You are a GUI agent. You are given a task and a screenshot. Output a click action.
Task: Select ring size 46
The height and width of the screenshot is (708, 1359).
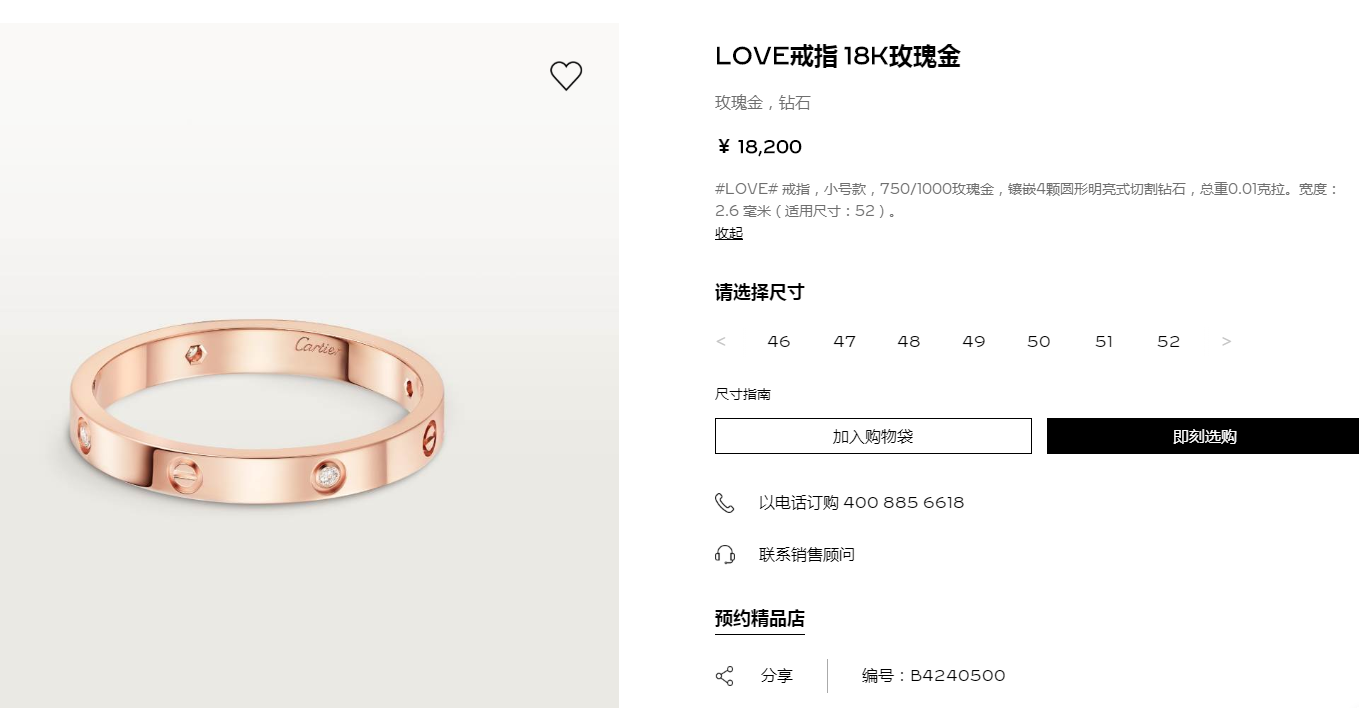click(779, 342)
